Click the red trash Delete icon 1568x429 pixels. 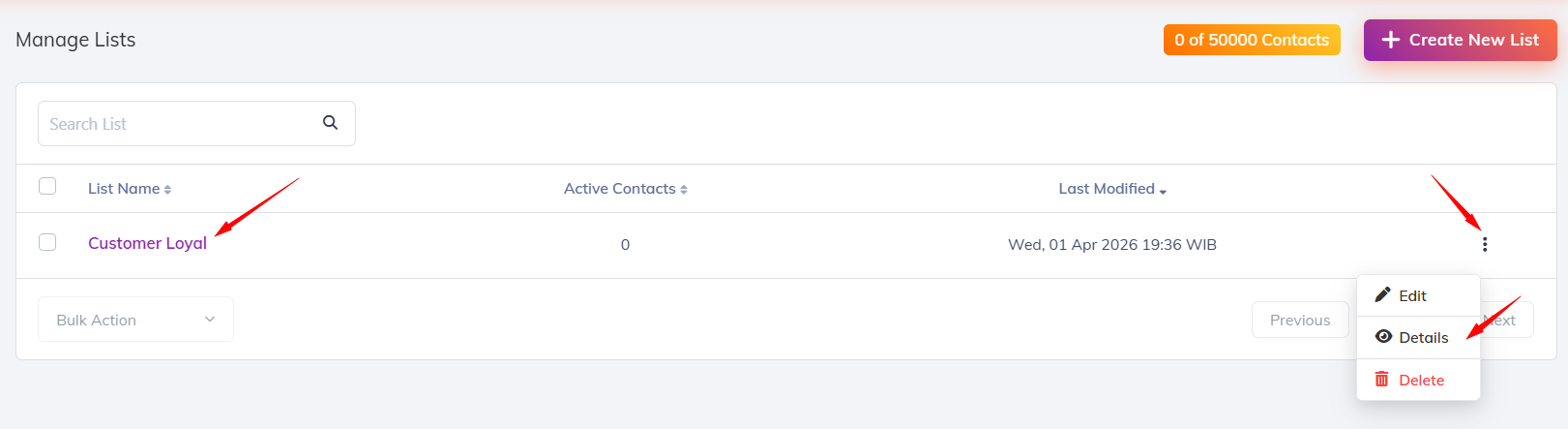pyautogui.click(x=1382, y=380)
